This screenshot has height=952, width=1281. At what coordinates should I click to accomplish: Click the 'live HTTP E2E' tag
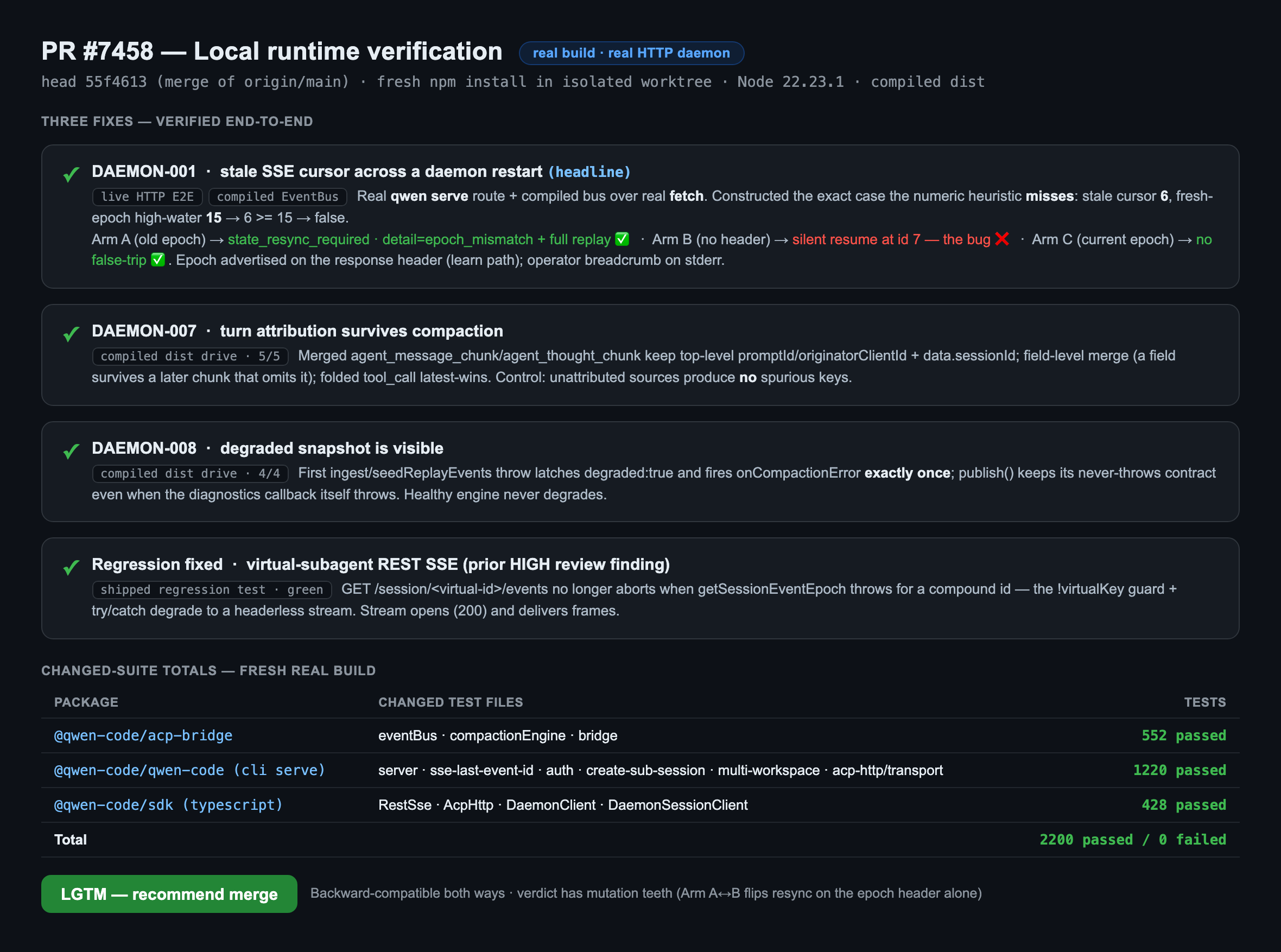pyautogui.click(x=147, y=196)
